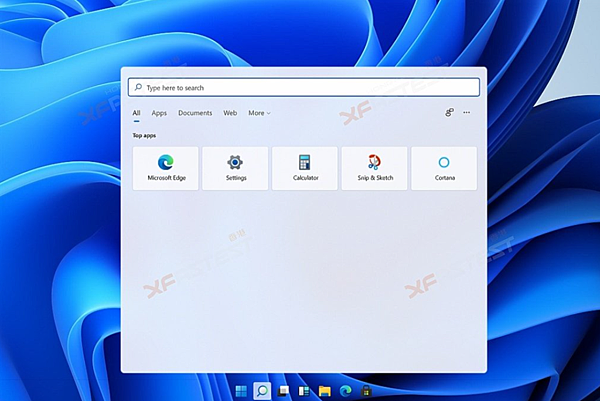Click the Search icon in taskbar
Screen dimensions: 600x401
click(262, 391)
